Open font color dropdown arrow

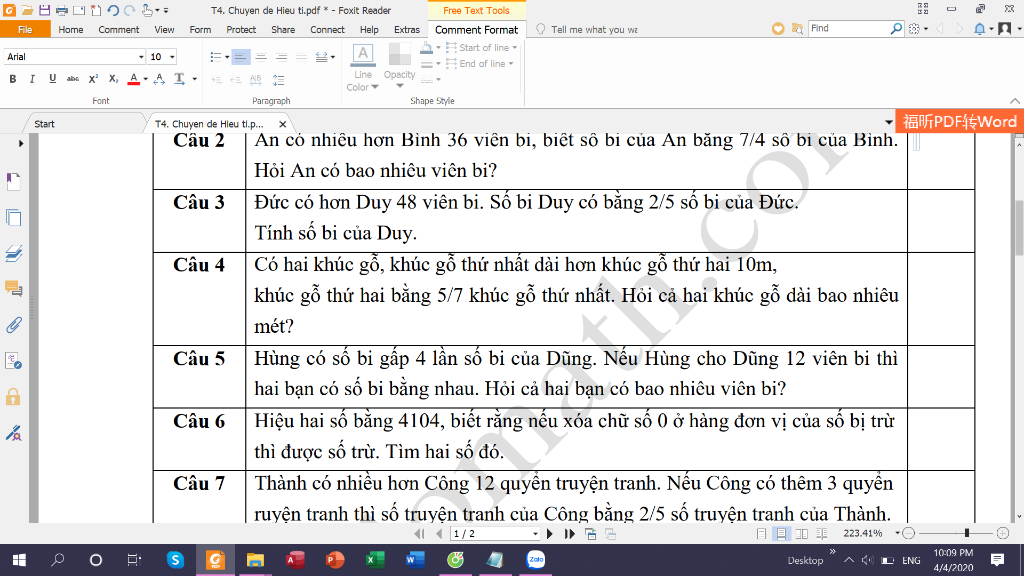click(145, 79)
